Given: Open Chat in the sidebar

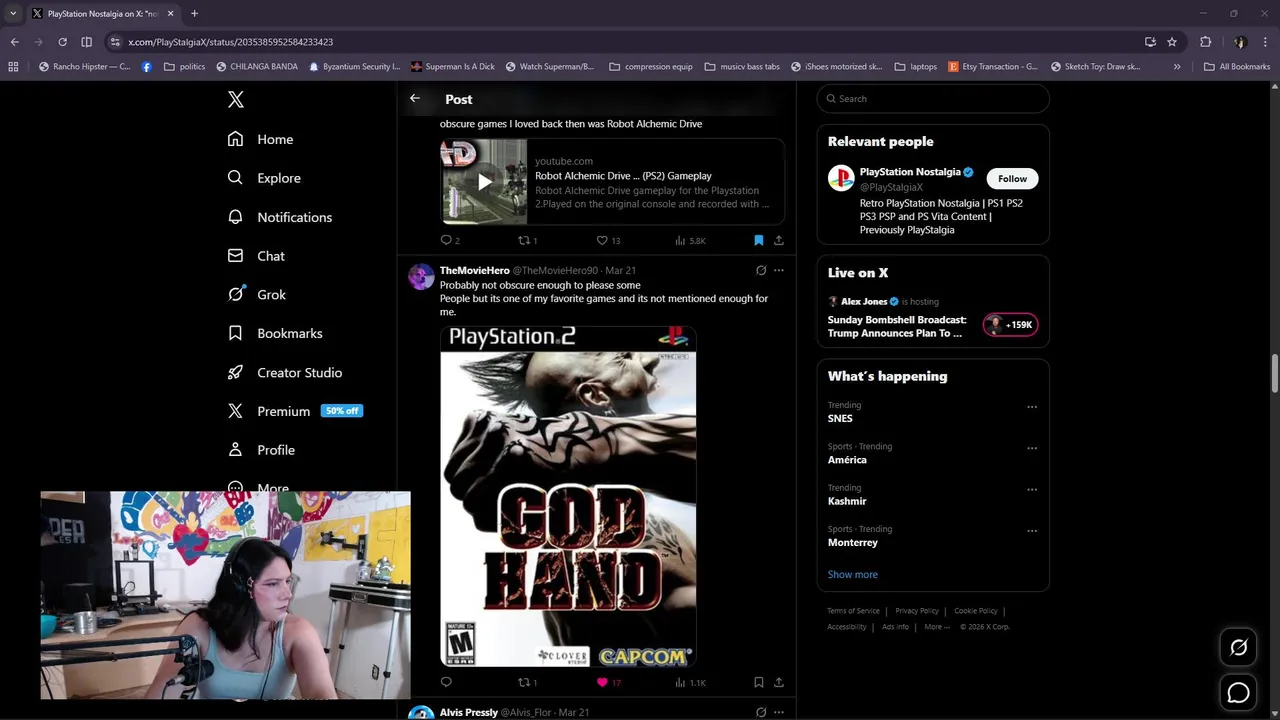Looking at the screenshot, I should coord(256,256).
